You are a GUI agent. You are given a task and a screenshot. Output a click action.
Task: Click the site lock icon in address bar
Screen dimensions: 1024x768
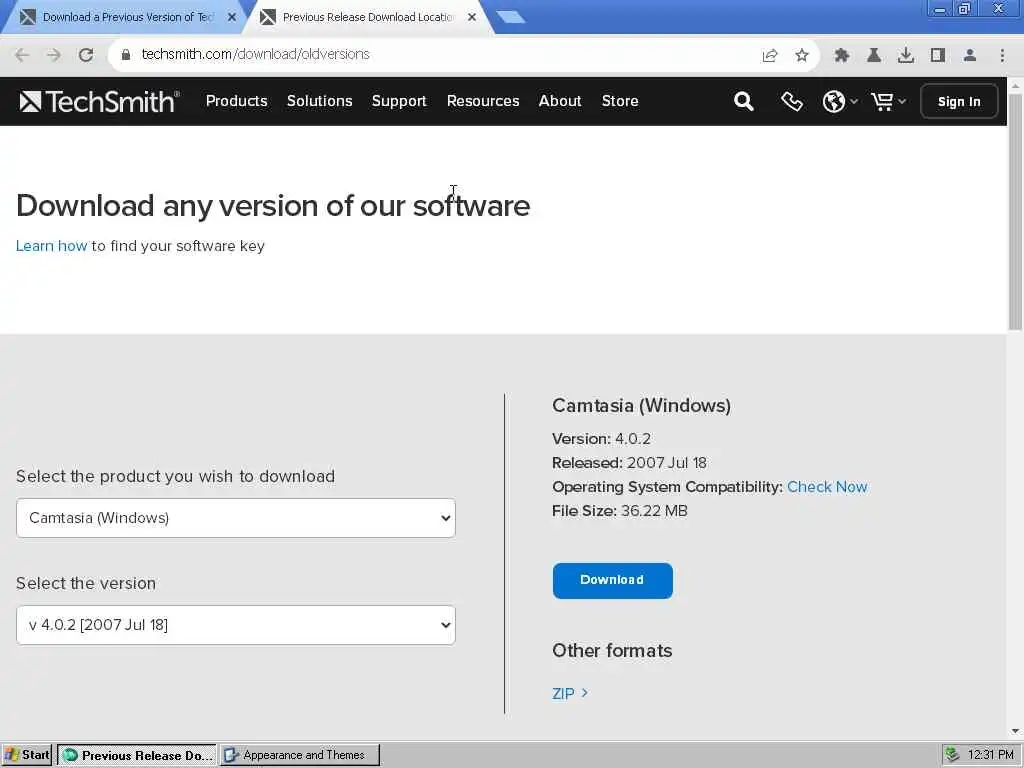click(x=126, y=55)
